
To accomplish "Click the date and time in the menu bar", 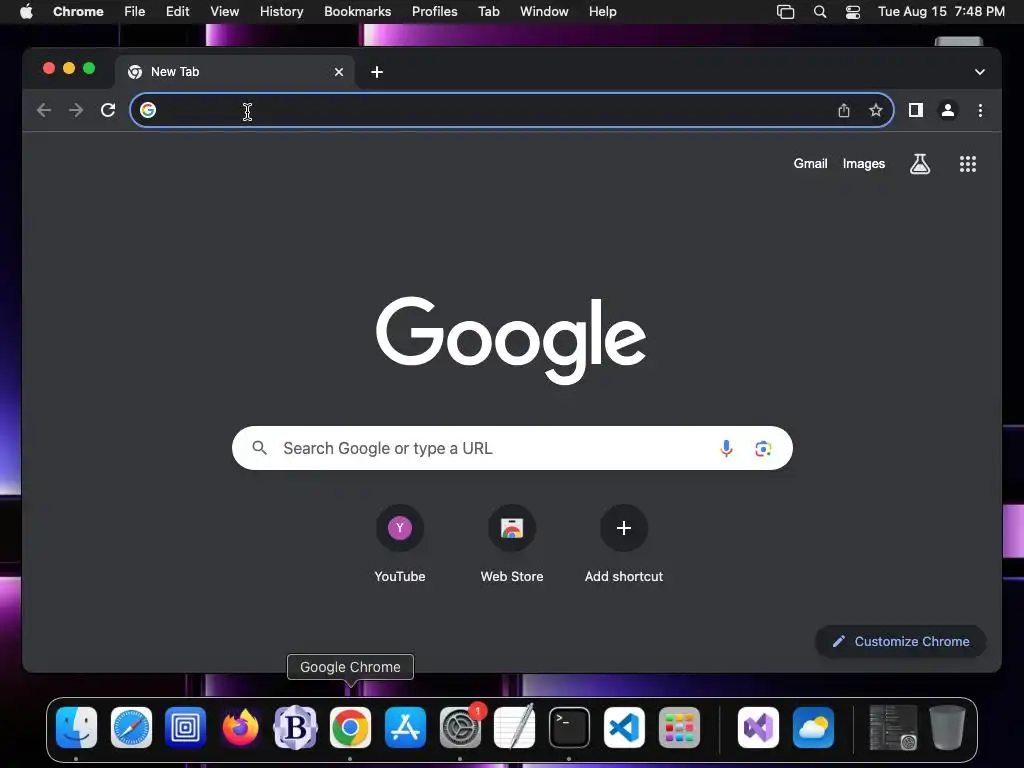I will pos(941,12).
